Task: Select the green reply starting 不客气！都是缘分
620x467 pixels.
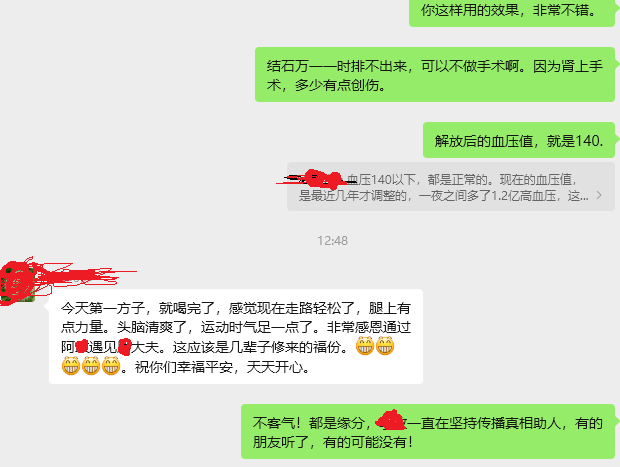Action: pyautogui.click(x=428, y=432)
